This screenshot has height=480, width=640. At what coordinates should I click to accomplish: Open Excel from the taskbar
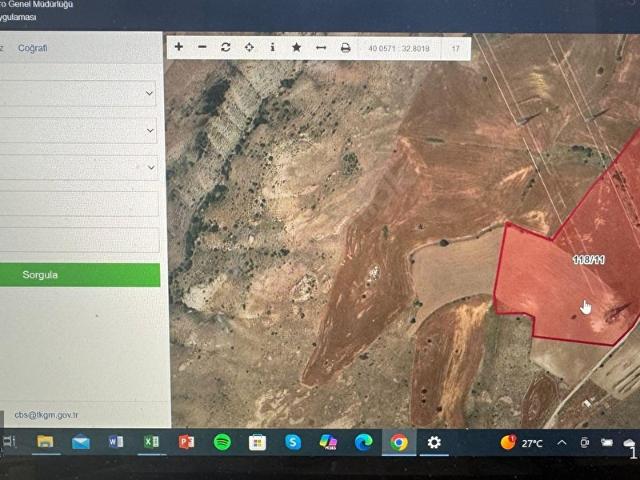[x=151, y=442]
